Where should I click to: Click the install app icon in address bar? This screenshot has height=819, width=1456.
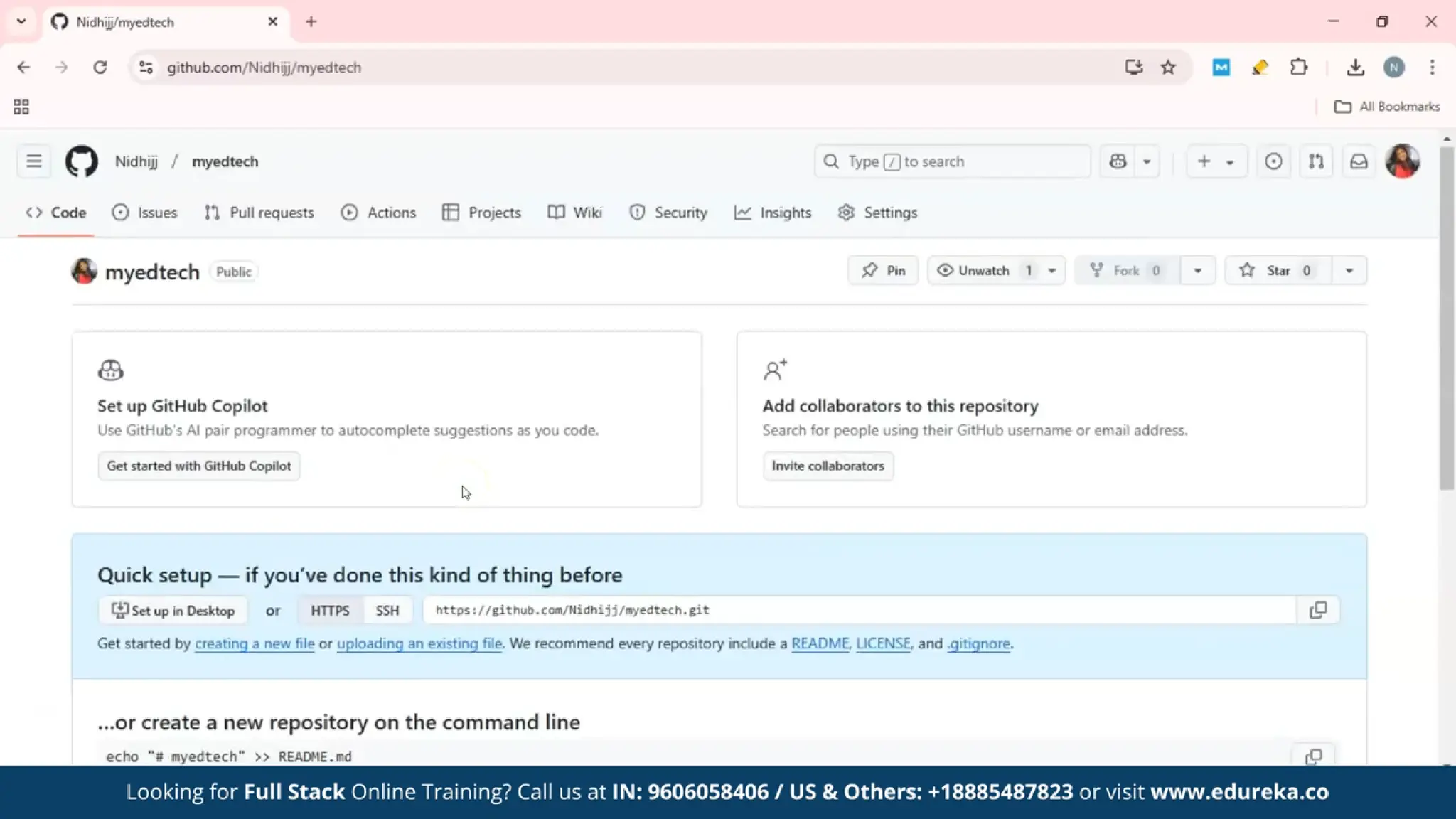[1134, 68]
